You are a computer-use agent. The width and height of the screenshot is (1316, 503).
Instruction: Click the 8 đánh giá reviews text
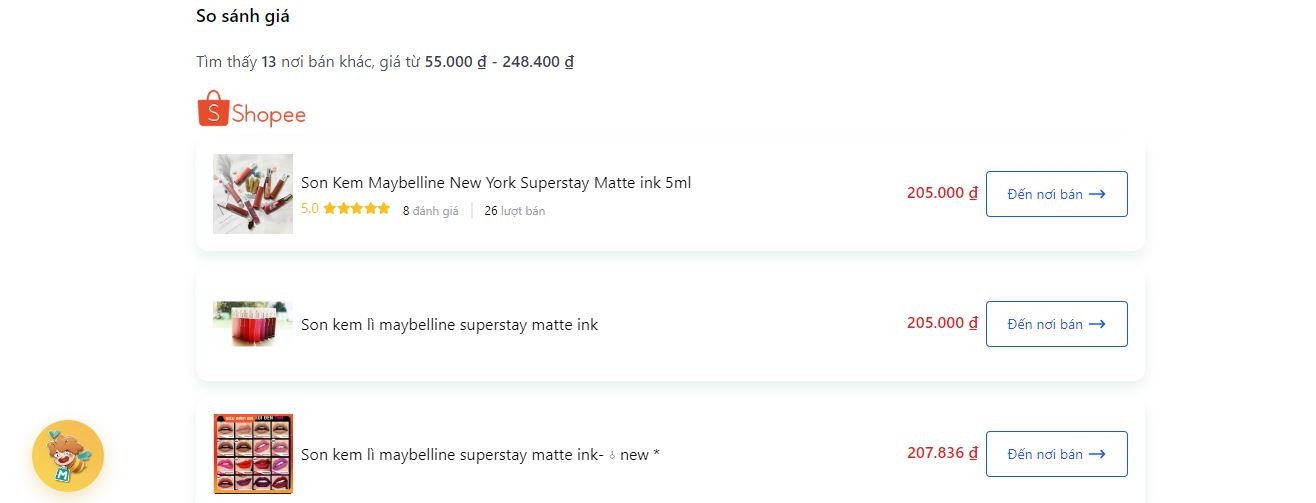click(x=430, y=211)
